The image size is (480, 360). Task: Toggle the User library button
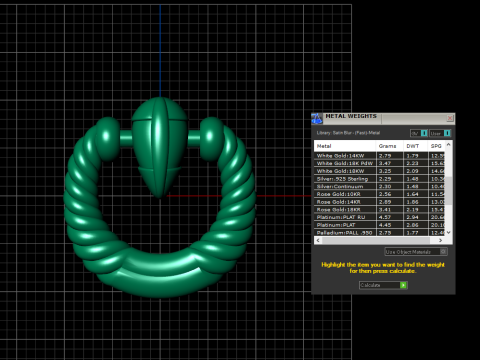[440, 133]
